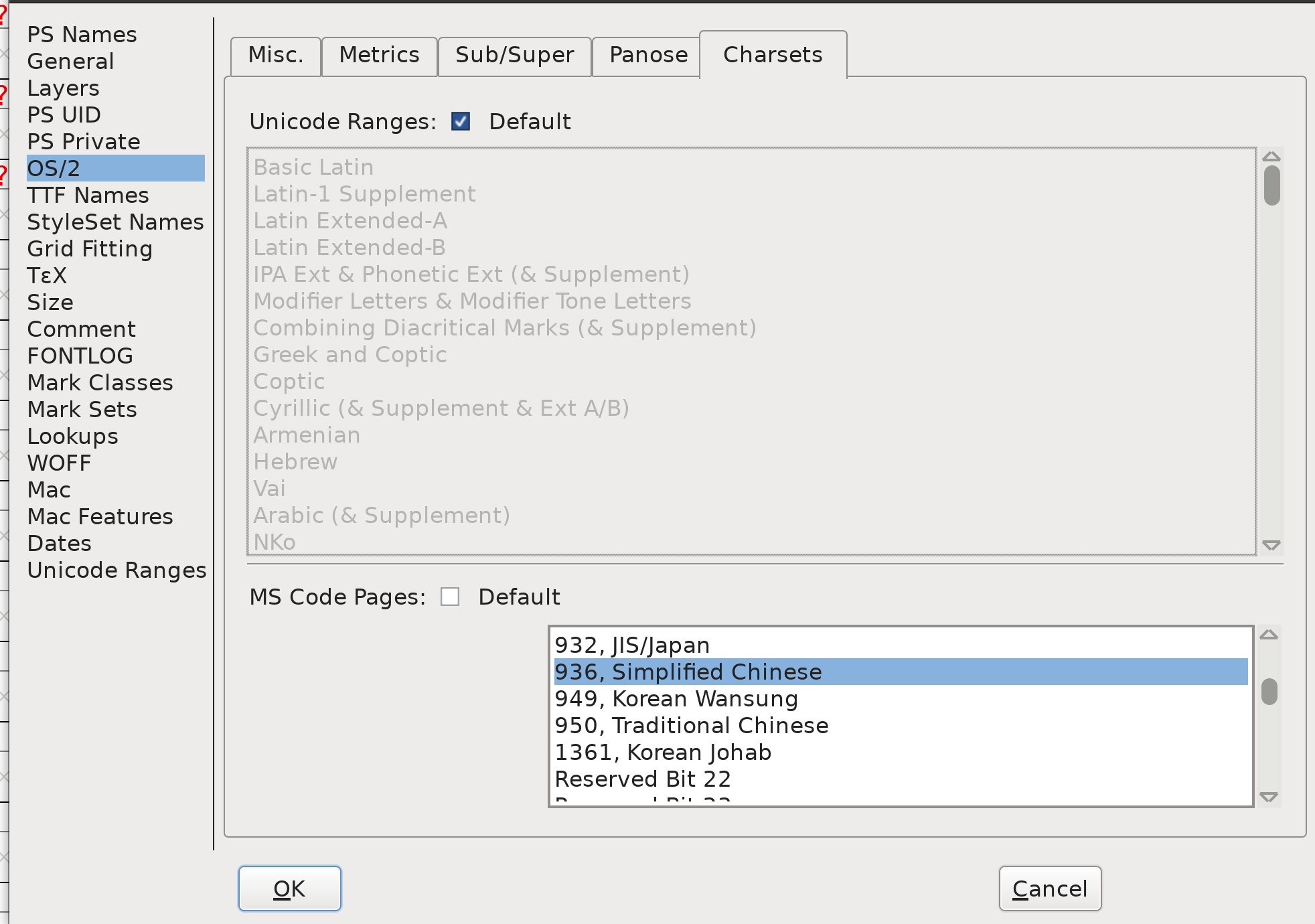Select the Grid Fitting section

(x=90, y=248)
